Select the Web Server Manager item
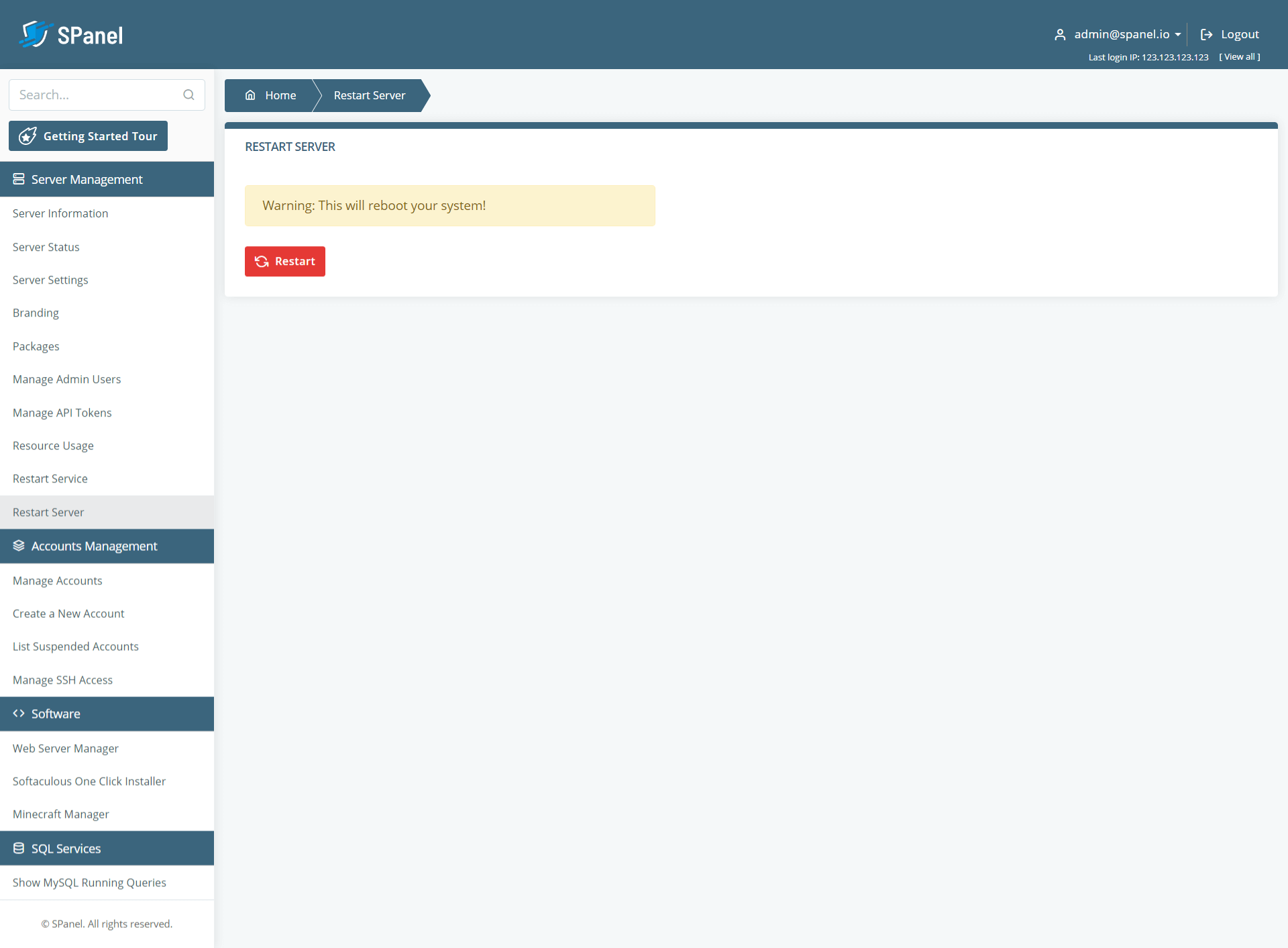This screenshot has width=1288, height=948. 64,748
